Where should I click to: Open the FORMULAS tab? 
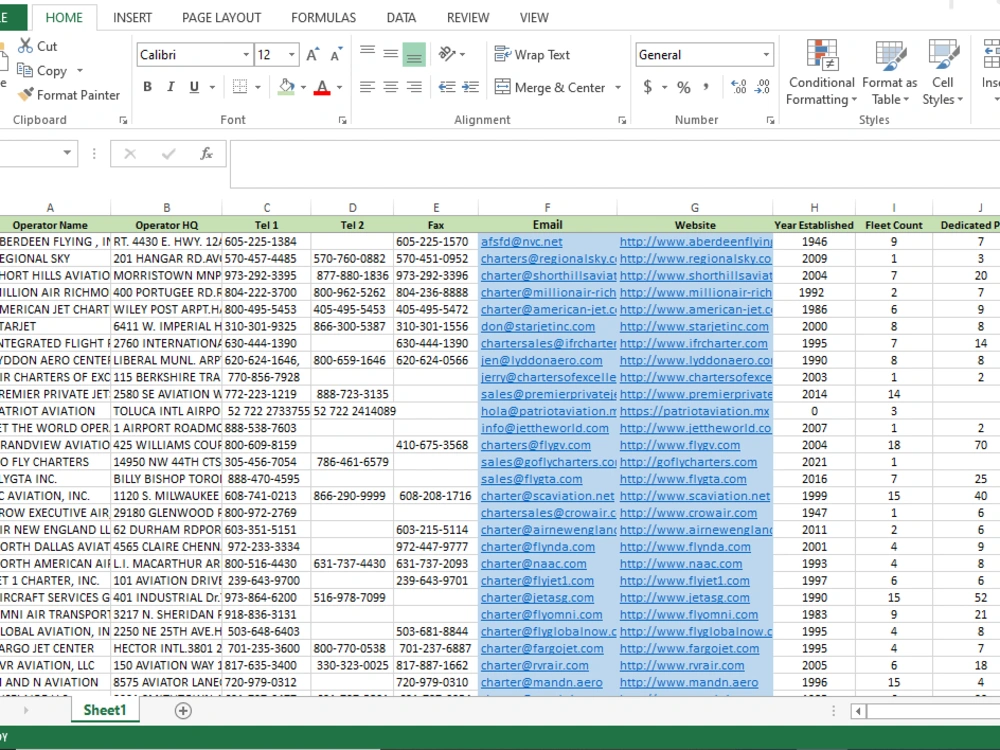323,18
